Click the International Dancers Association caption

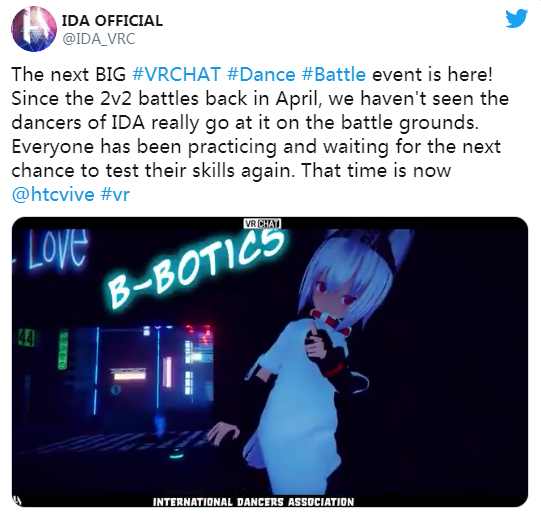[254, 502]
